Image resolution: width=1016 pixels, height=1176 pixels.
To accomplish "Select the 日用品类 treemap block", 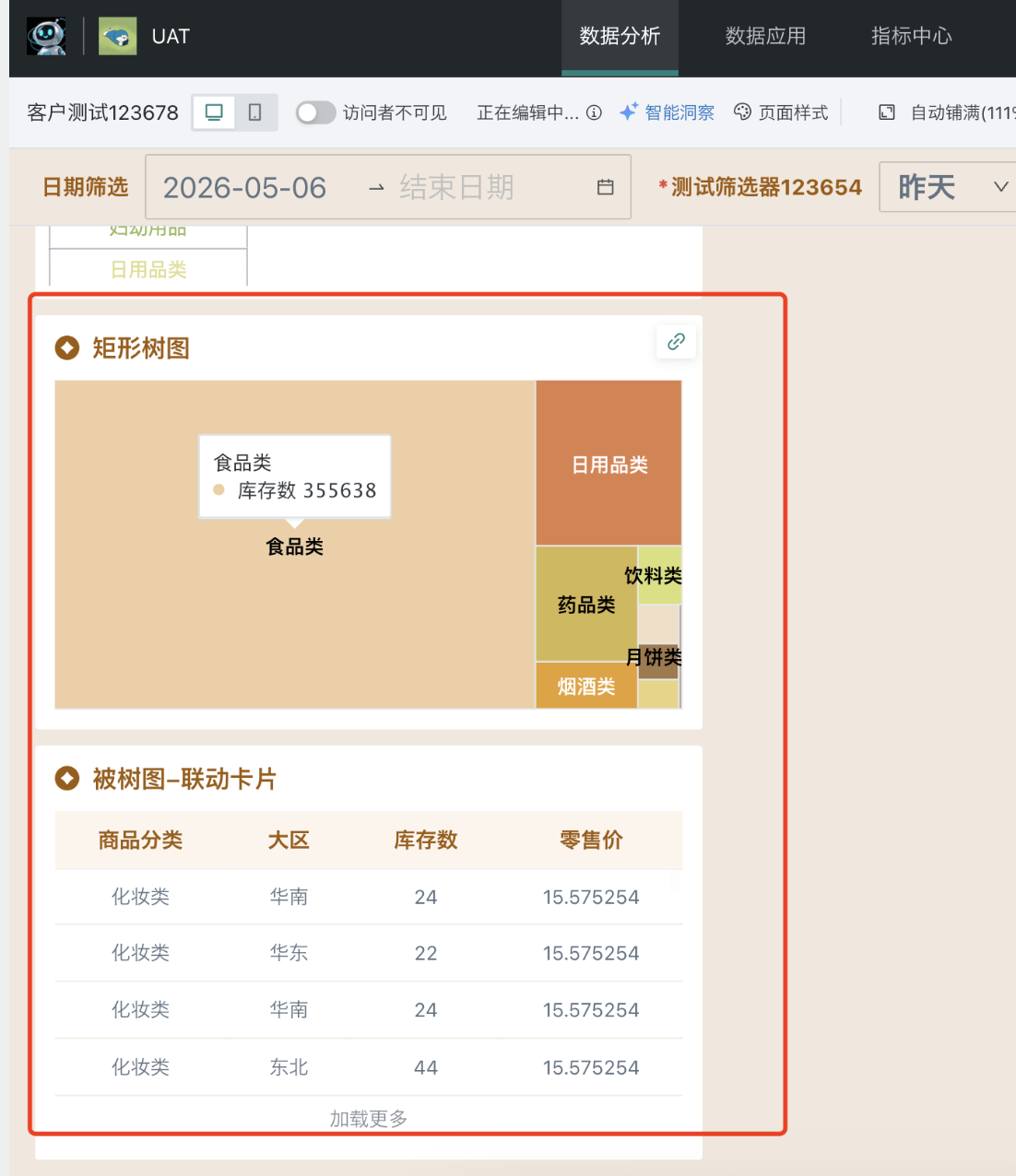I will pyautogui.click(x=608, y=464).
